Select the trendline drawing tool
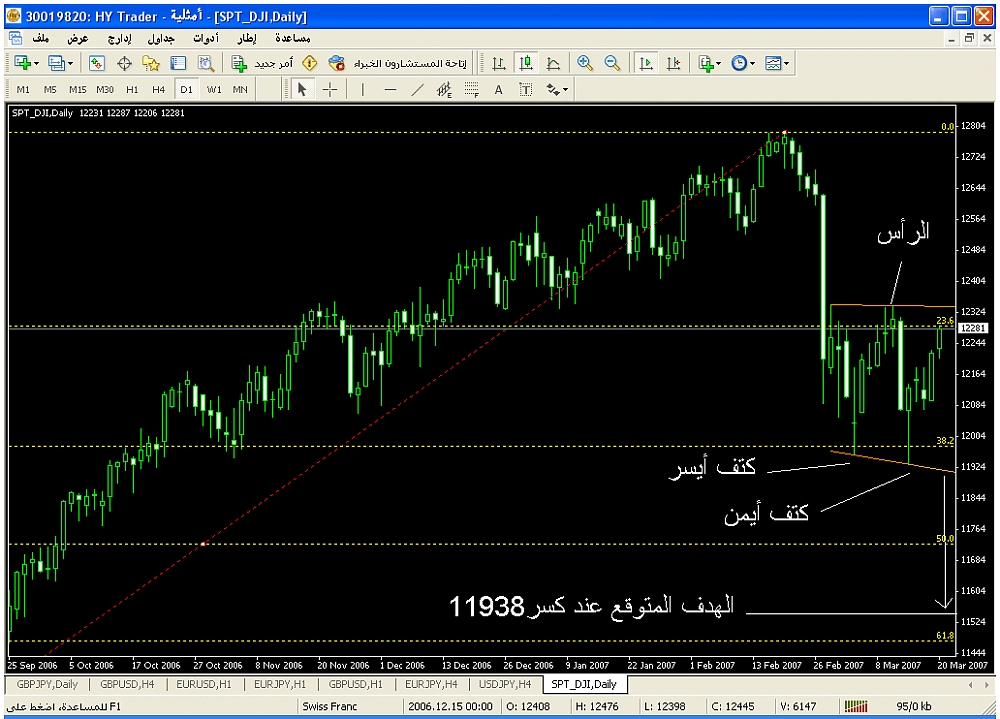Image resolution: width=1000 pixels, height=719 pixels. (417, 90)
